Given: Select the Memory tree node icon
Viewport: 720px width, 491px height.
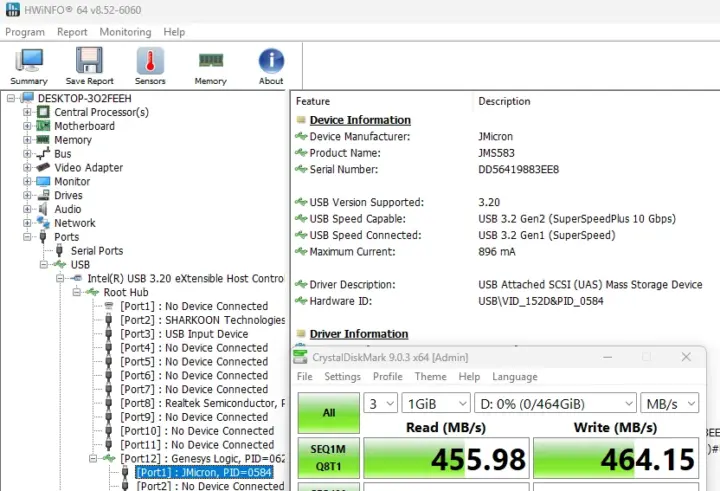Looking at the screenshot, I should pos(43,140).
